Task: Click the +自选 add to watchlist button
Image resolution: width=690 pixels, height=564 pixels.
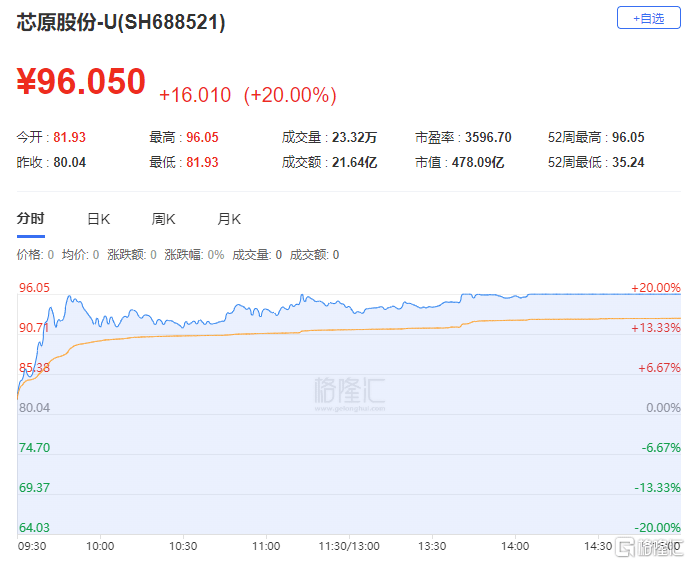Action: pyautogui.click(x=649, y=18)
